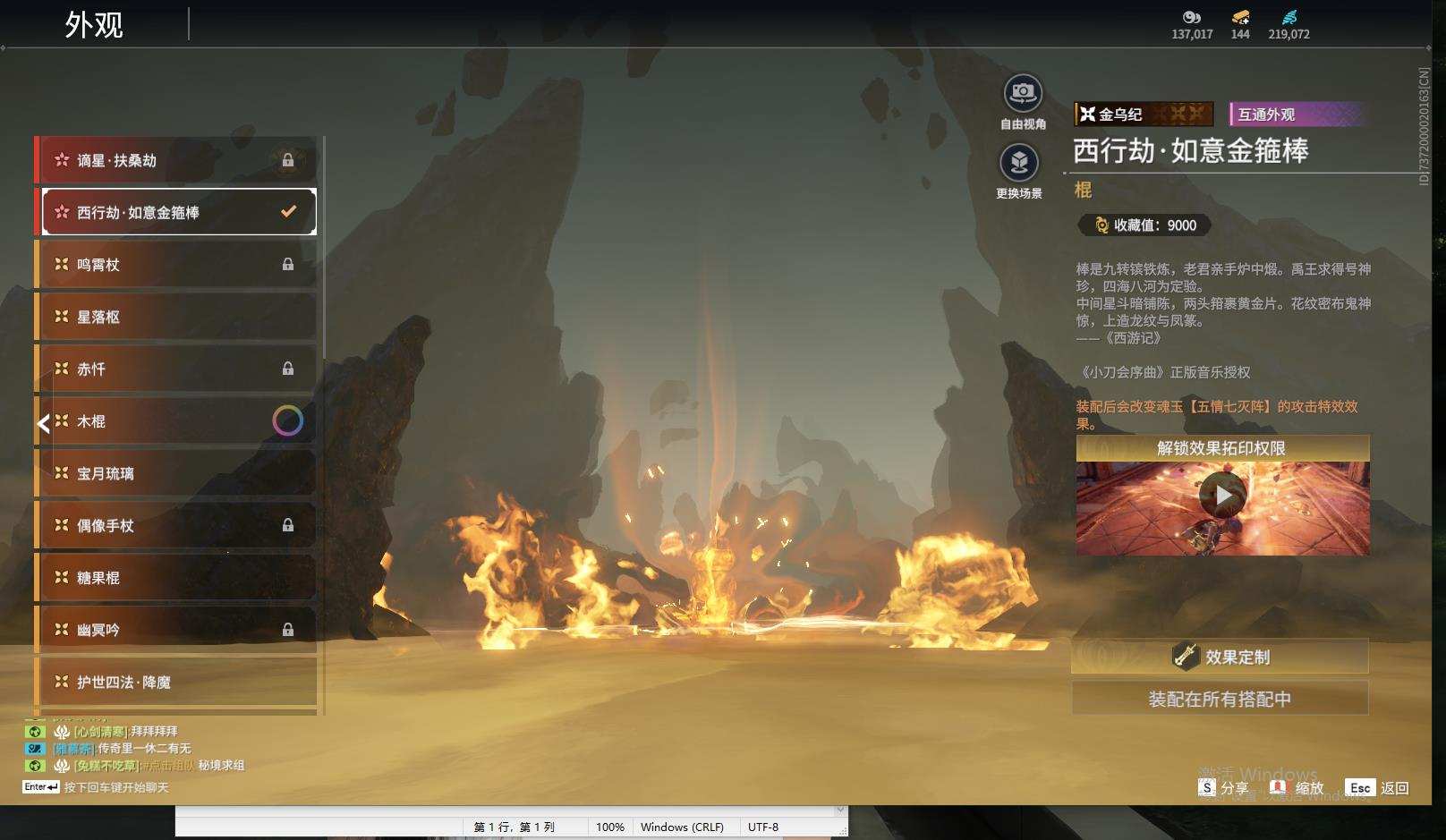Pick the 赤忏 skin row

pos(175,369)
